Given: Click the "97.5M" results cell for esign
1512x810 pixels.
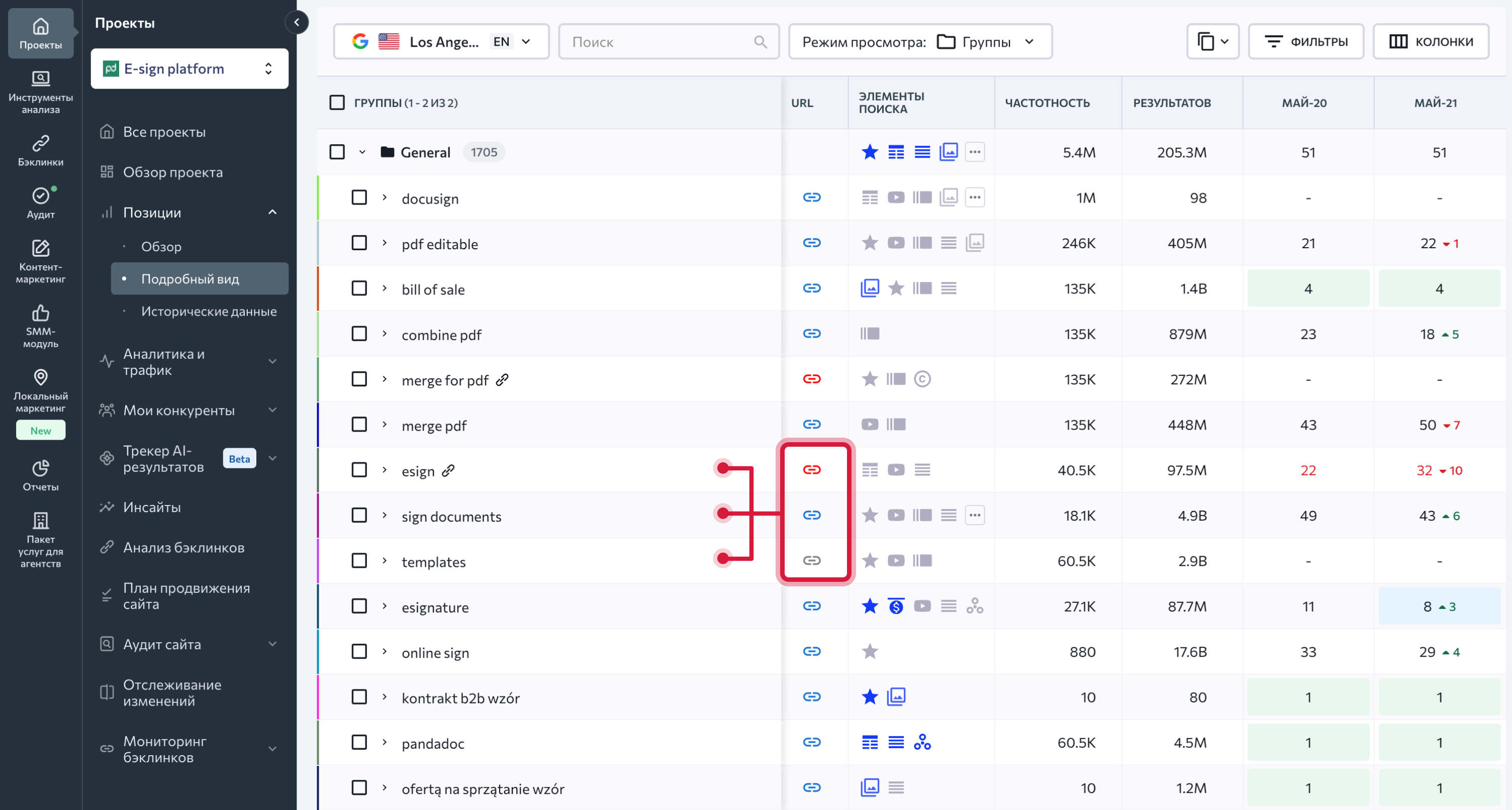Looking at the screenshot, I should tap(1187, 470).
